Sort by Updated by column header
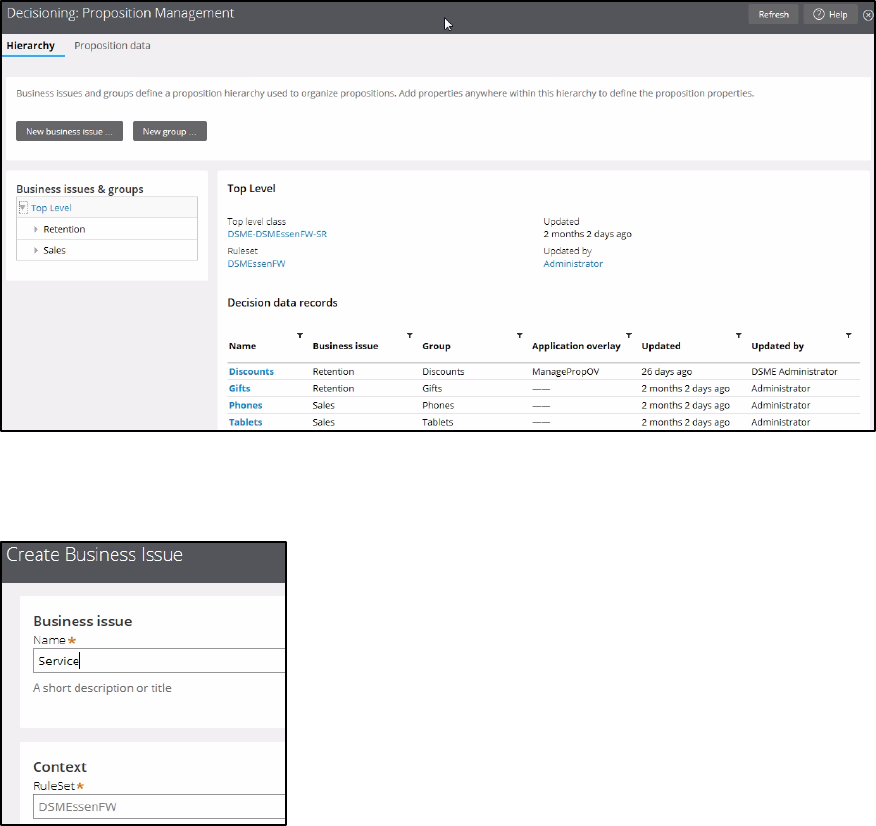The height and width of the screenshot is (826, 876). click(778, 346)
